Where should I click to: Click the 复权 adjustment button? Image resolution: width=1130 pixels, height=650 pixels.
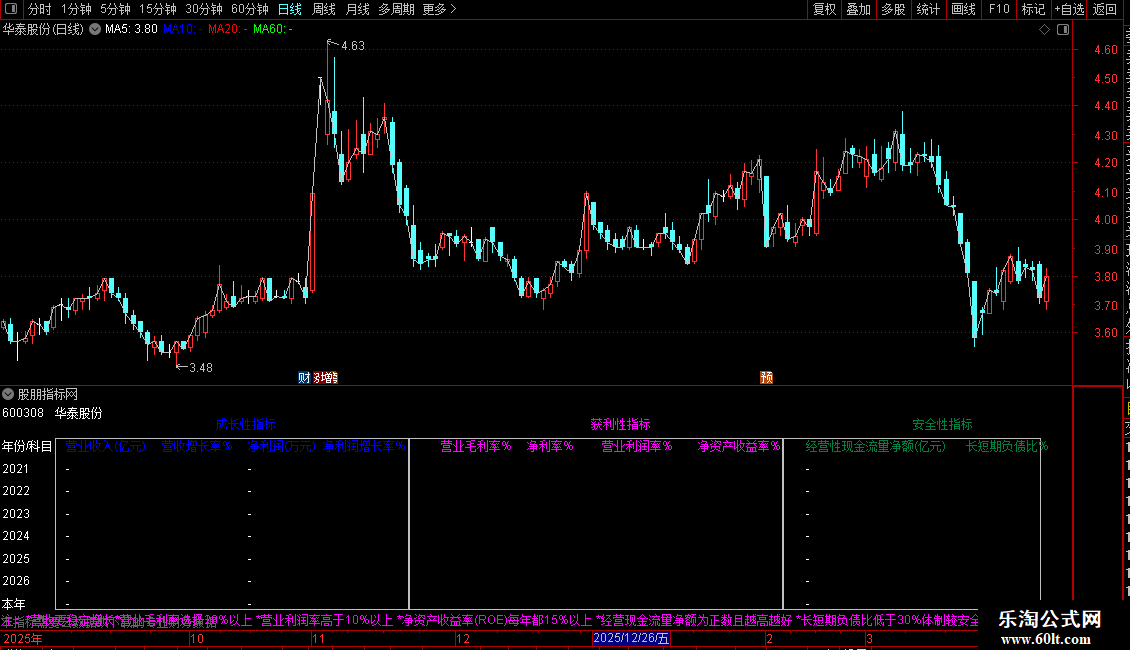(824, 9)
